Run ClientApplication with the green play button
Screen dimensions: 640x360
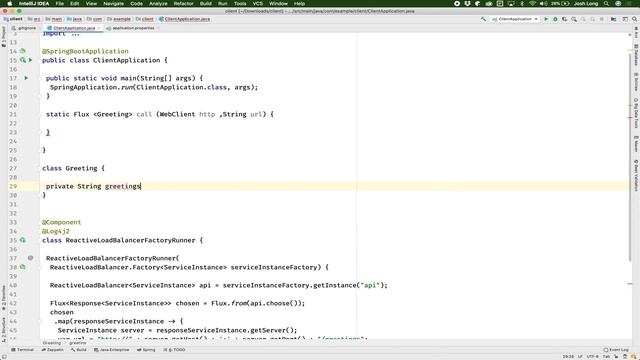tap(546, 19)
